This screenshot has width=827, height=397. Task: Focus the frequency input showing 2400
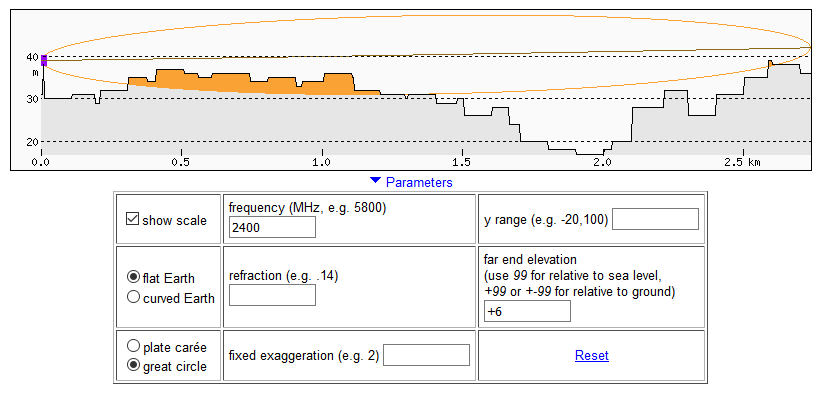[272, 227]
